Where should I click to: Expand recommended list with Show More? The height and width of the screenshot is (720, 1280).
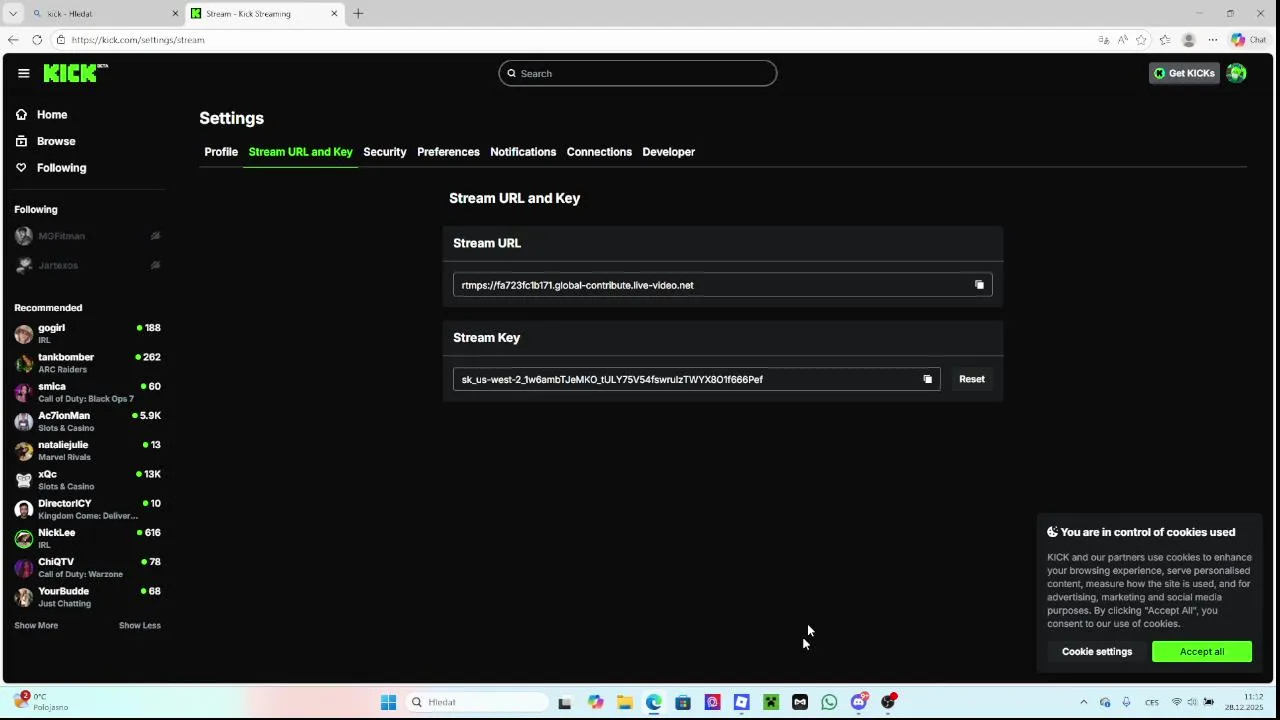tap(36, 625)
